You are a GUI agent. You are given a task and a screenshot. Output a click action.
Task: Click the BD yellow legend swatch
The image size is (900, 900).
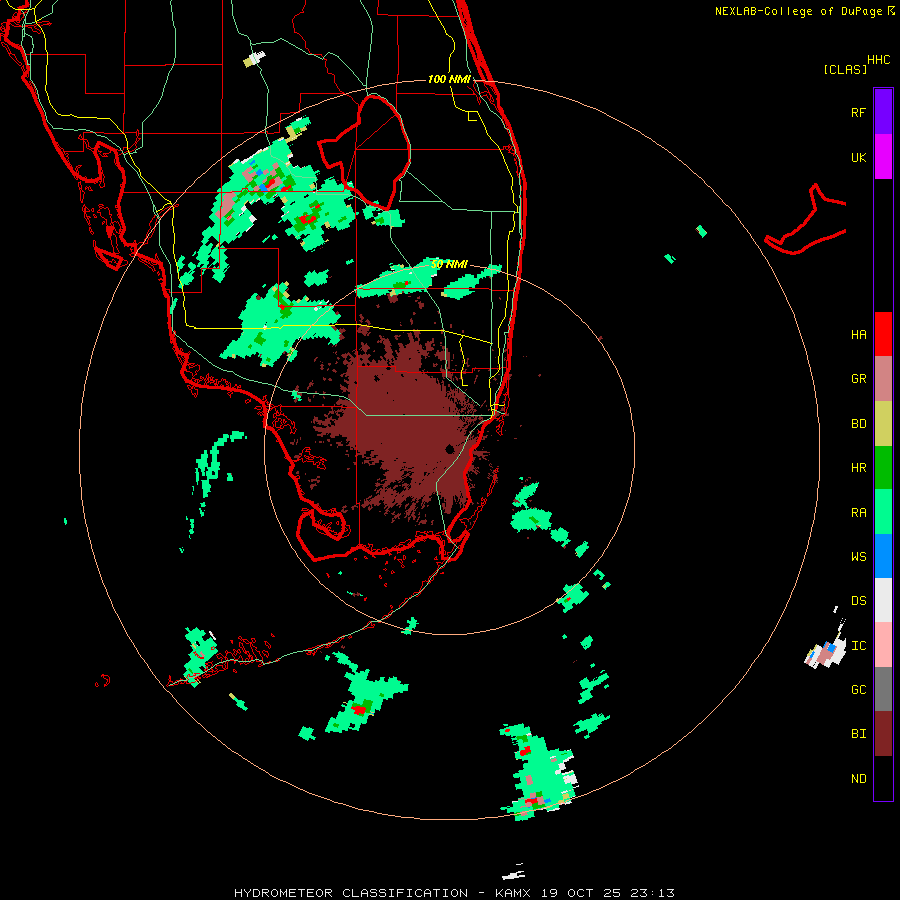point(883,423)
